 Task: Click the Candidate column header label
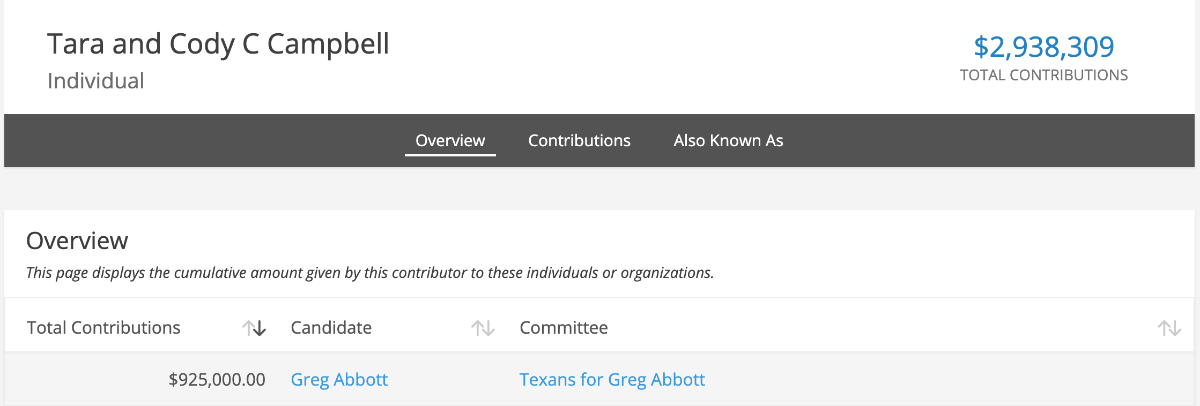point(331,328)
